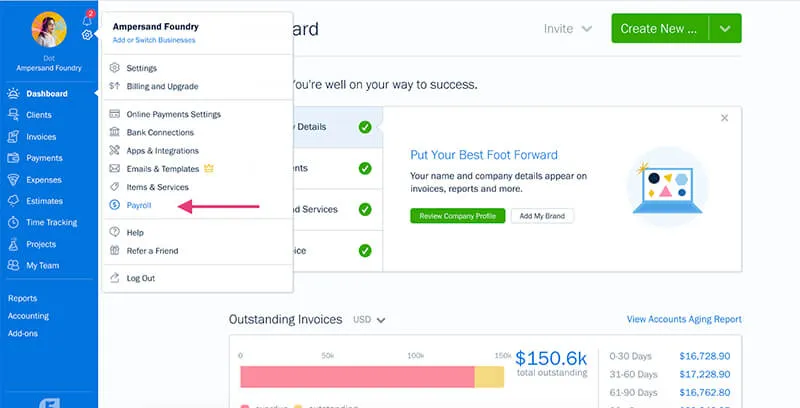This screenshot has width=800, height=408.
Task: Click the Projects flask icon
Action: pos(13,244)
